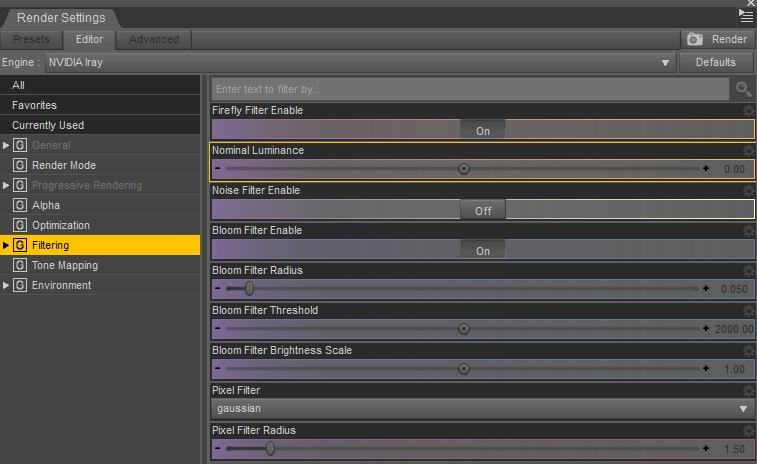Switch to the Advanced tab
This screenshot has width=757, height=464.
(x=154, y=39)
